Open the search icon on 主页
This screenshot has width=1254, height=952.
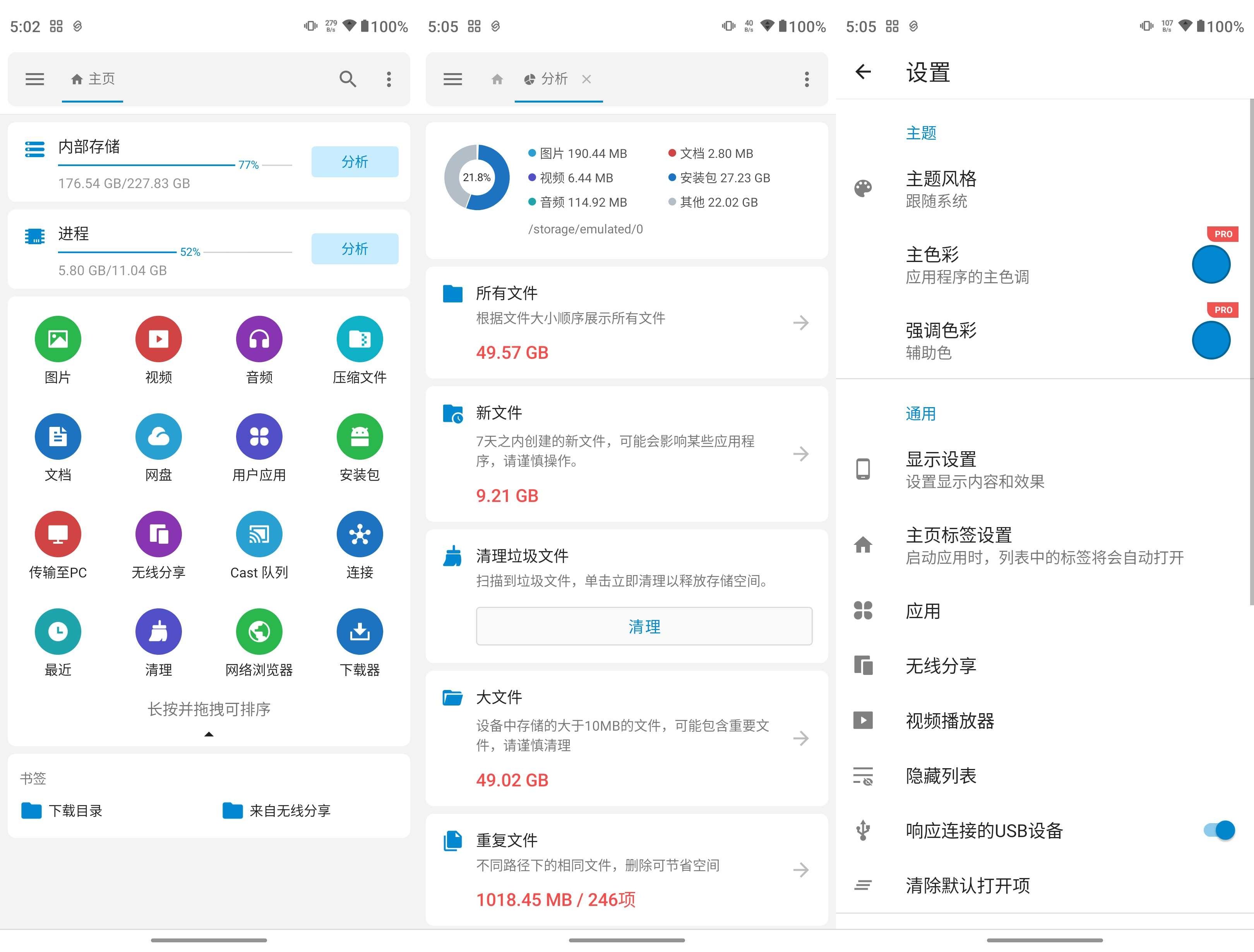pos(348,79)
